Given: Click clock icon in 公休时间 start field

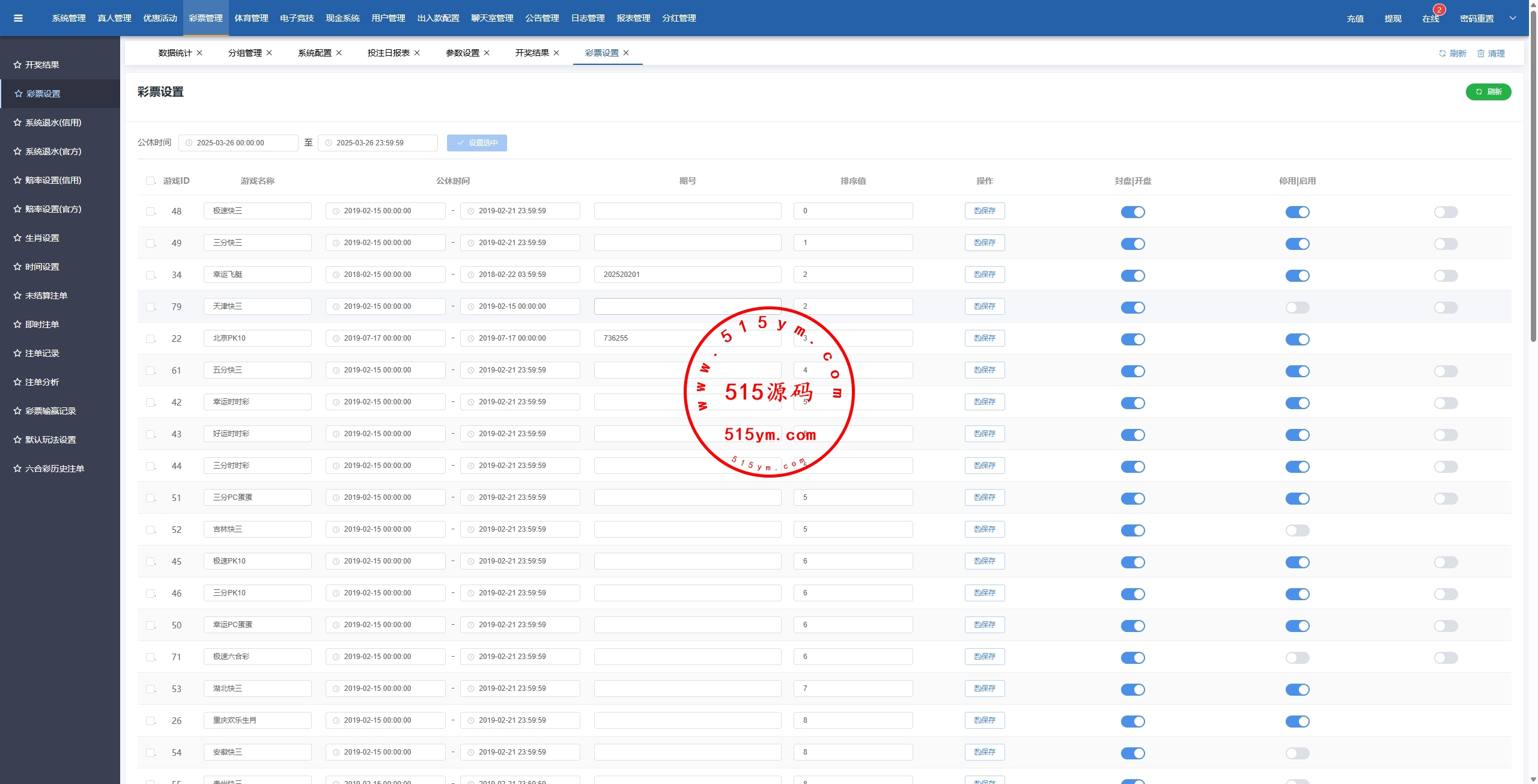Looking at the screenshot, I should point(189,143).
